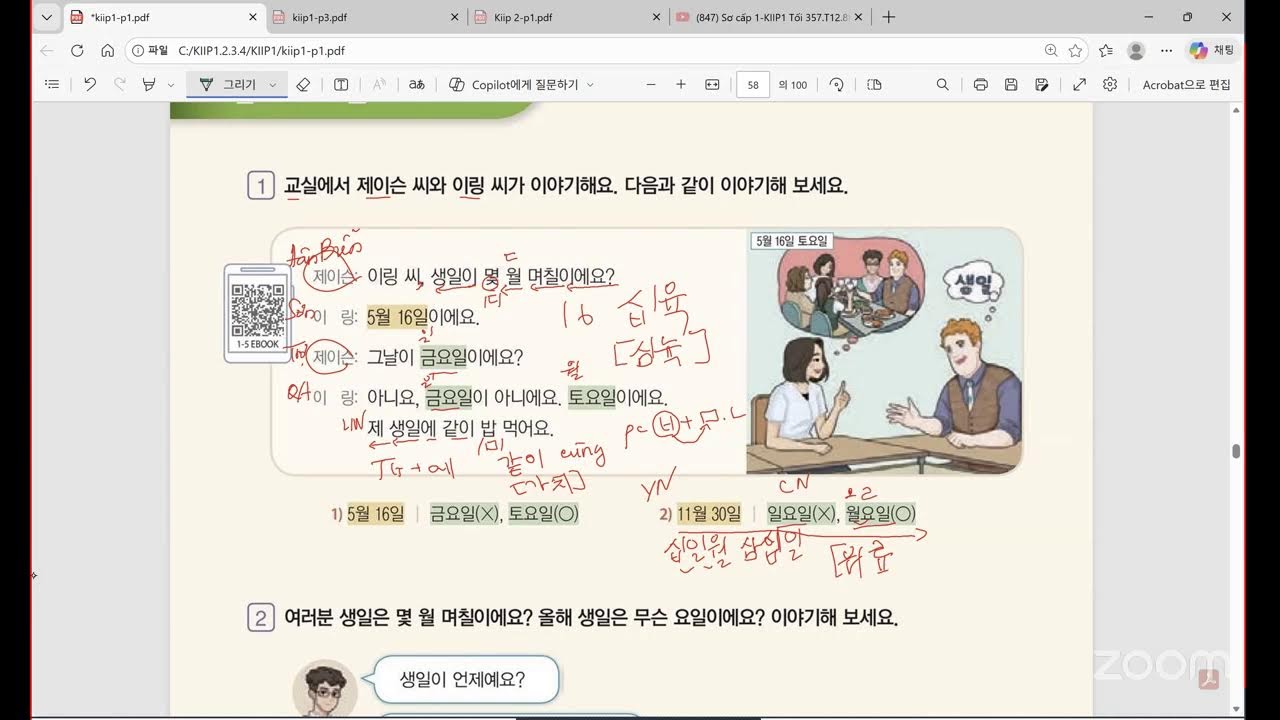Open the browser profile menu
1280x720 pixels.
[x=1136, y=51]
